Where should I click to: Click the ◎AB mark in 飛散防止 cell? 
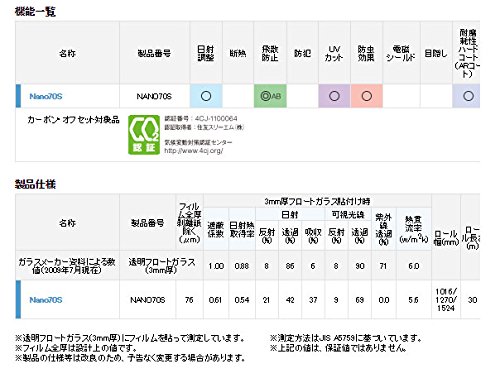tap(270, 96)
